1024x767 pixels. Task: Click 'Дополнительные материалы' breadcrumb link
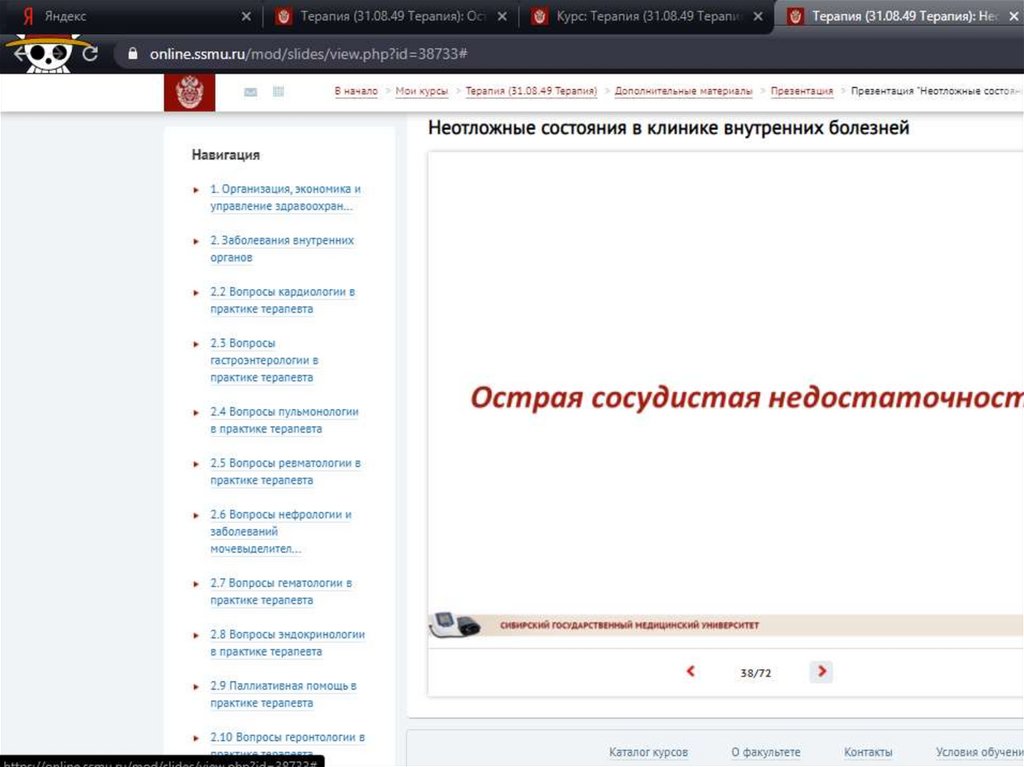pos(683,91)
